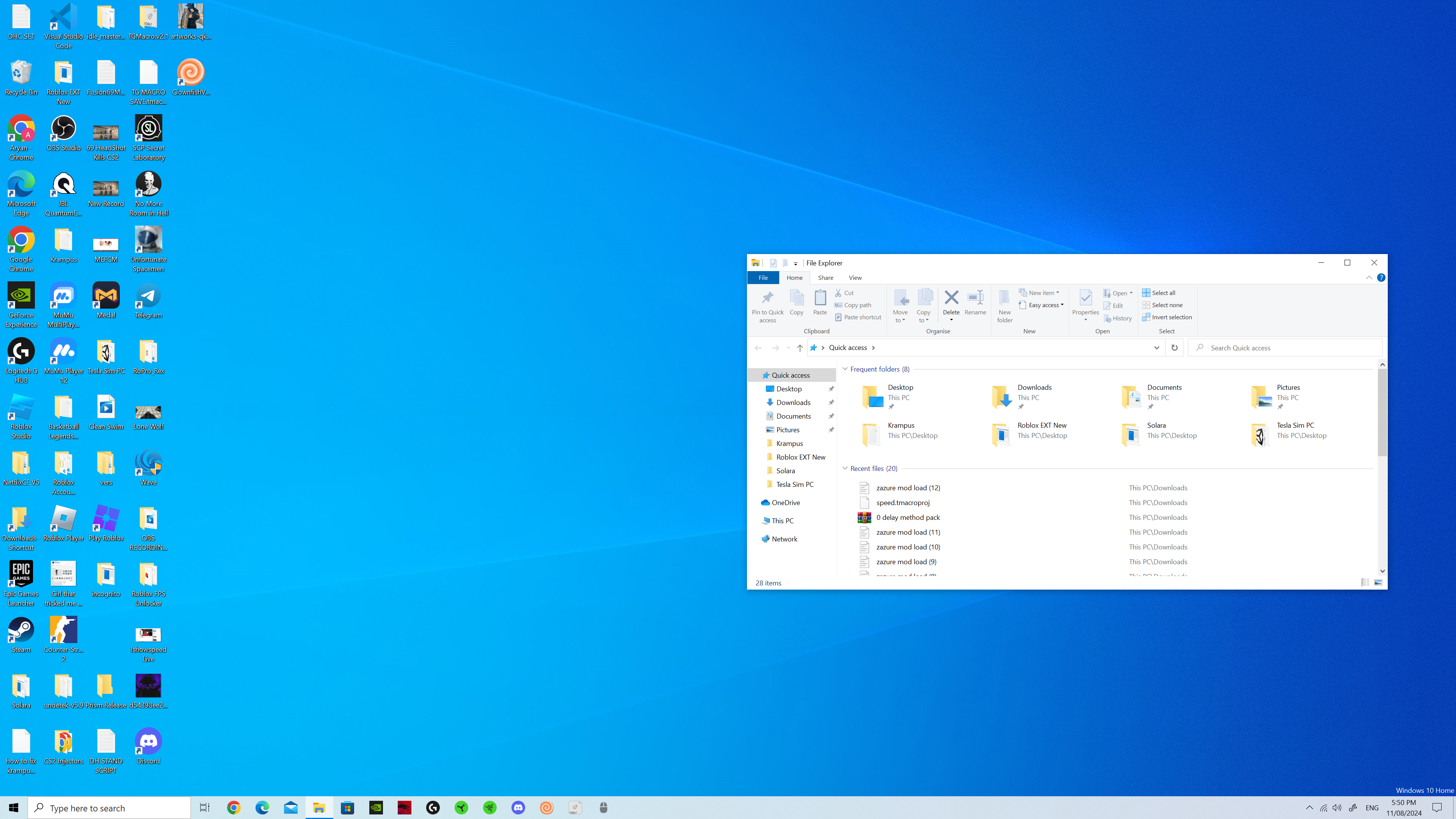Switch to details view toggle in status bar
This screenshot has height=819, width=1456.
coord(1365,583)
